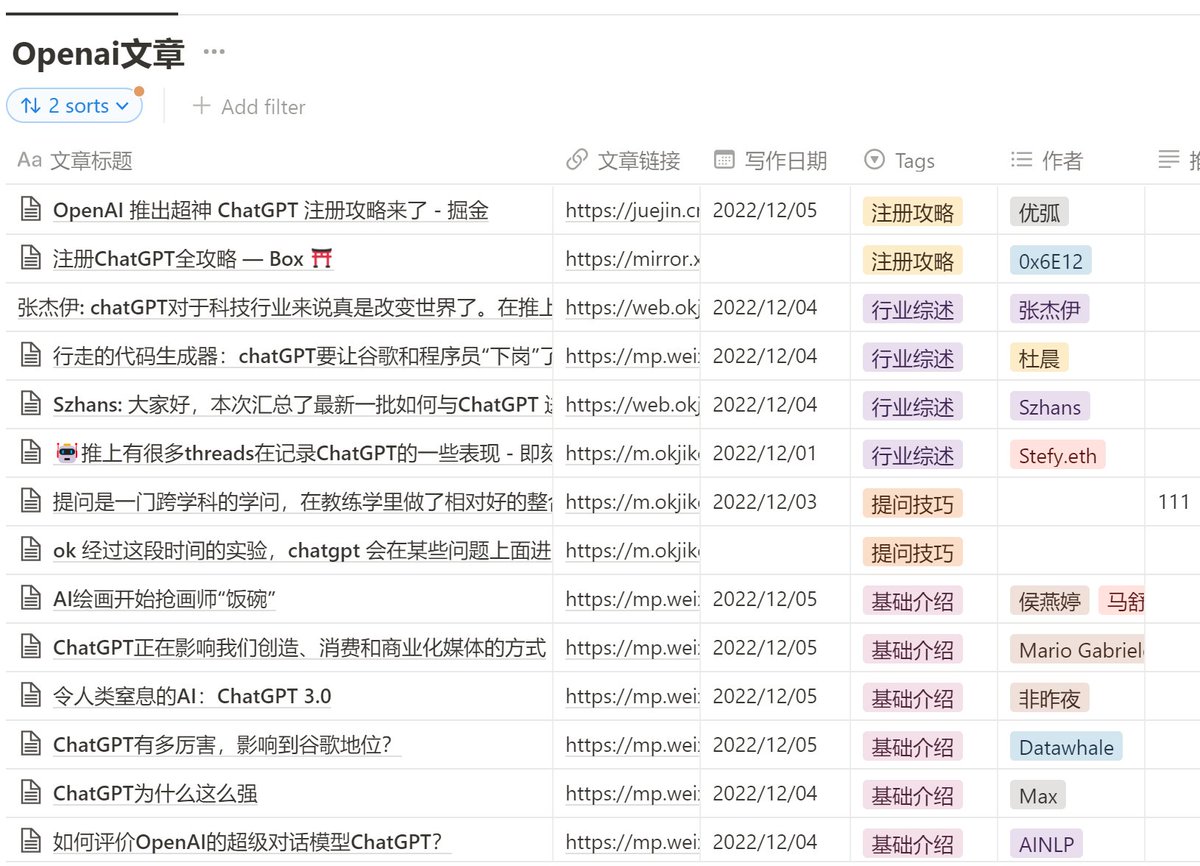The width and height of the screenshot is (1200, 866).
Task: Open article 注册ChatGPT全攻略 — Box
Action: point(193,259)
